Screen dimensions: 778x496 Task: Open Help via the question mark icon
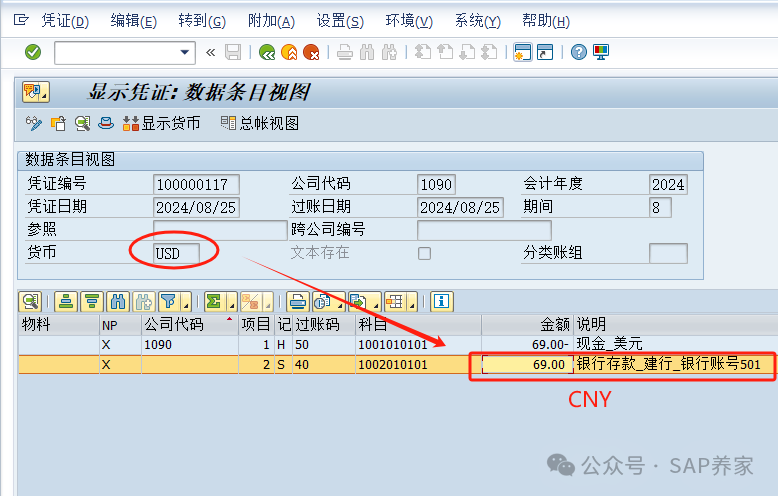(x=579, y=52)
